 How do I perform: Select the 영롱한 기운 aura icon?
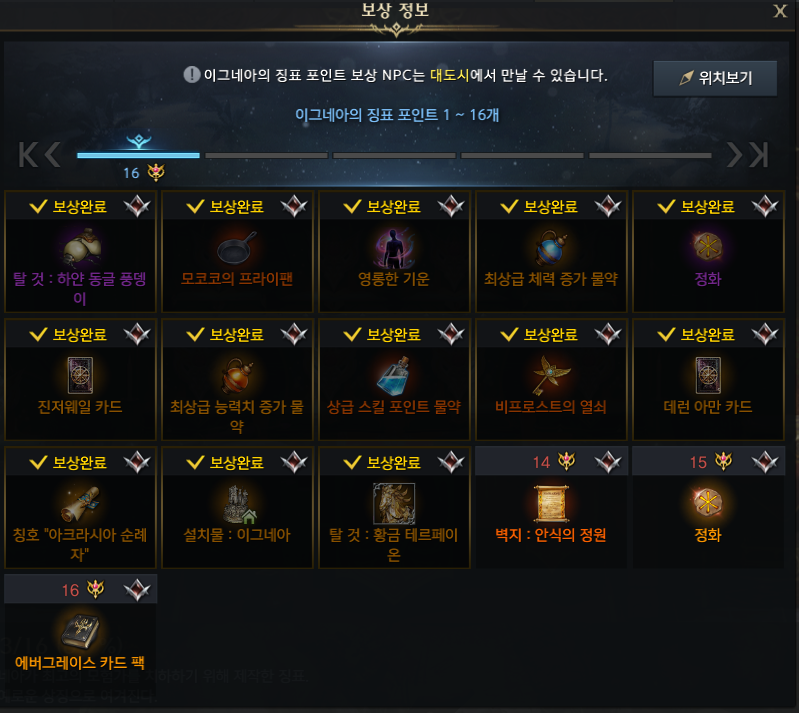394,248
